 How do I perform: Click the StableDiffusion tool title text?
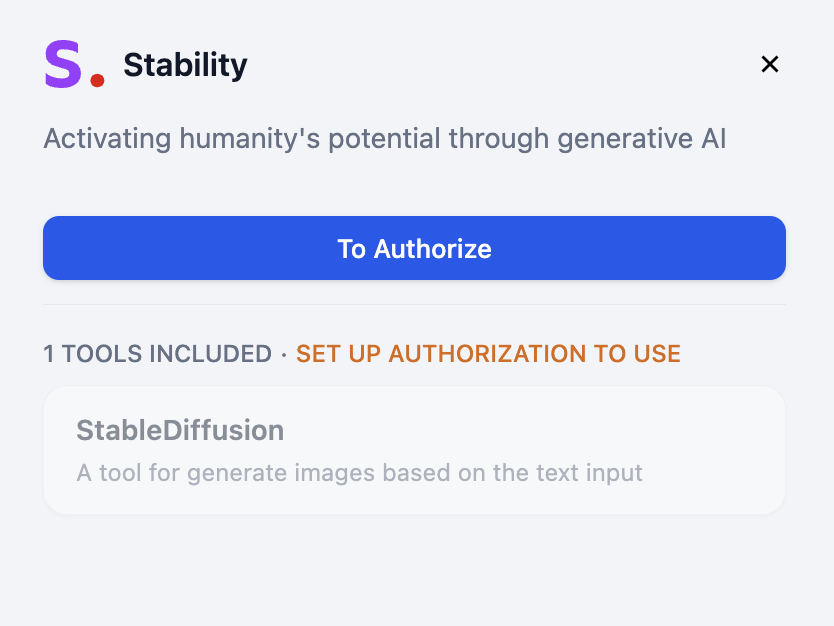(180, 431)
